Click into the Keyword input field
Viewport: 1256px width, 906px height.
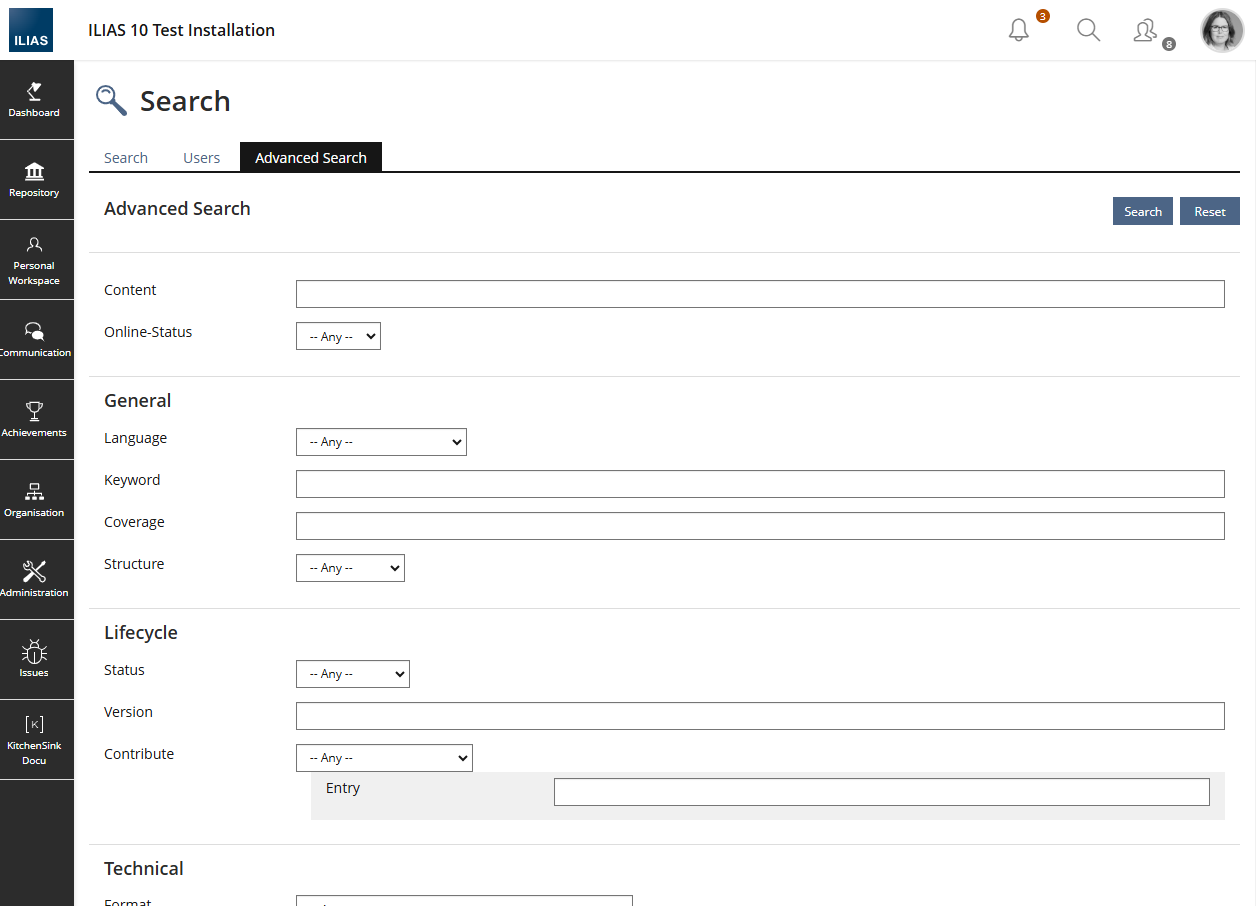pos(760,484)
